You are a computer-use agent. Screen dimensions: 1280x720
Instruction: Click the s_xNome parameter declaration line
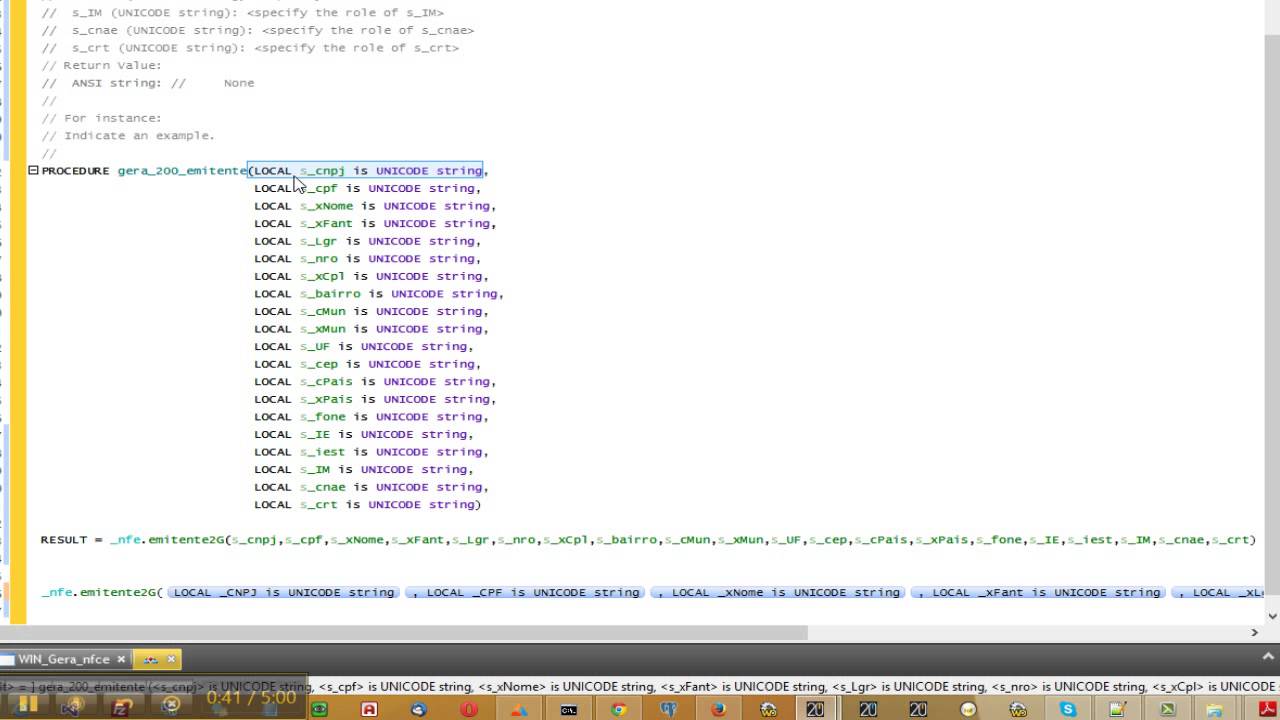point(375,206)
